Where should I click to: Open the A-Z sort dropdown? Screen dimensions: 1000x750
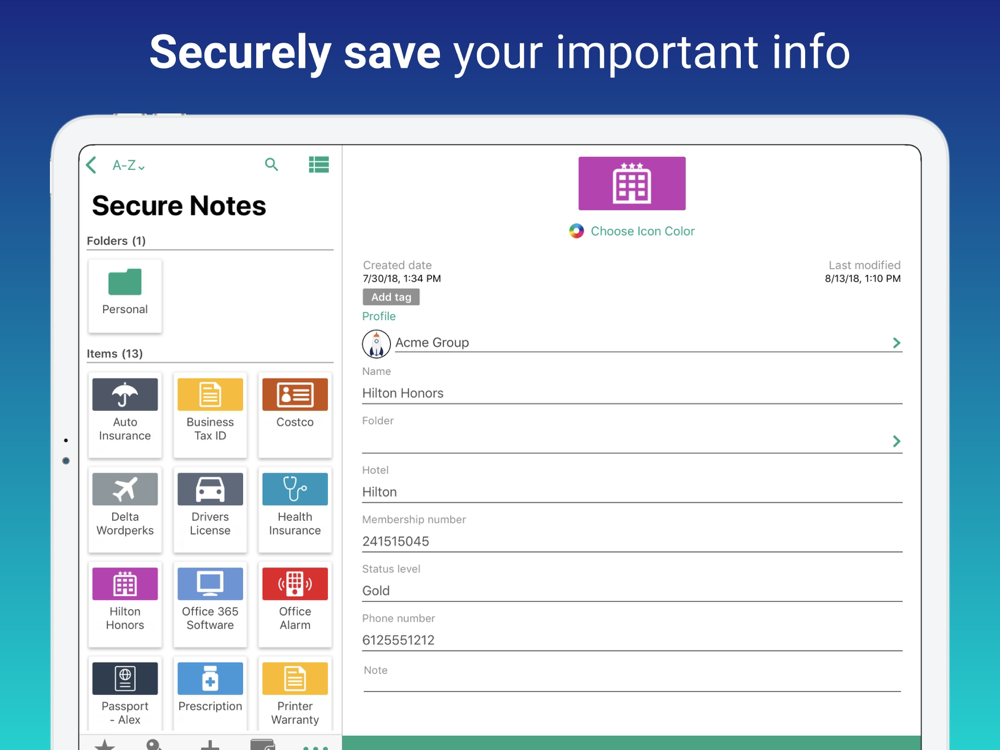pos(128,166)
